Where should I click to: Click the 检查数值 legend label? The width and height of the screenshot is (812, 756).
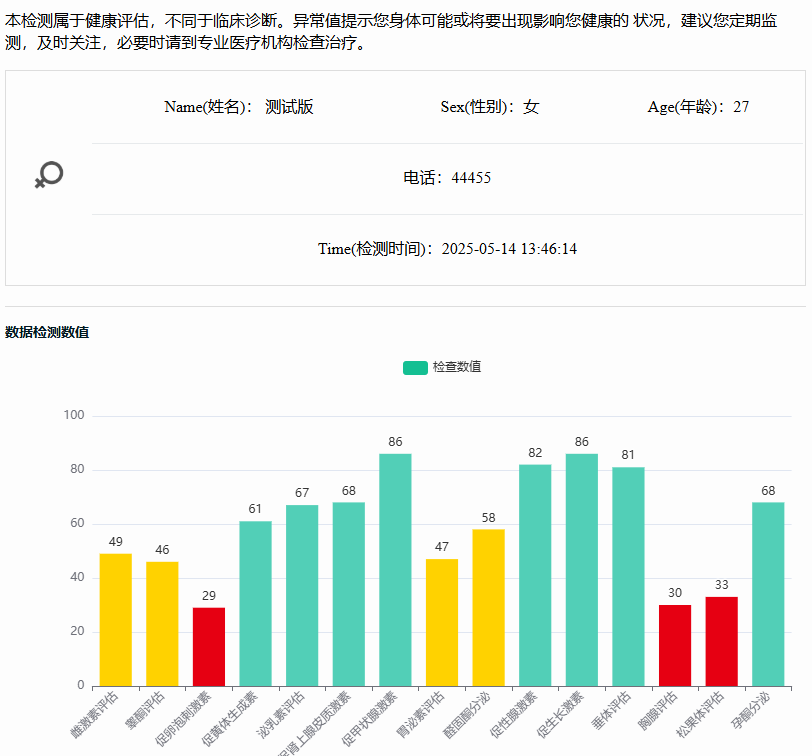coord(457,367)
